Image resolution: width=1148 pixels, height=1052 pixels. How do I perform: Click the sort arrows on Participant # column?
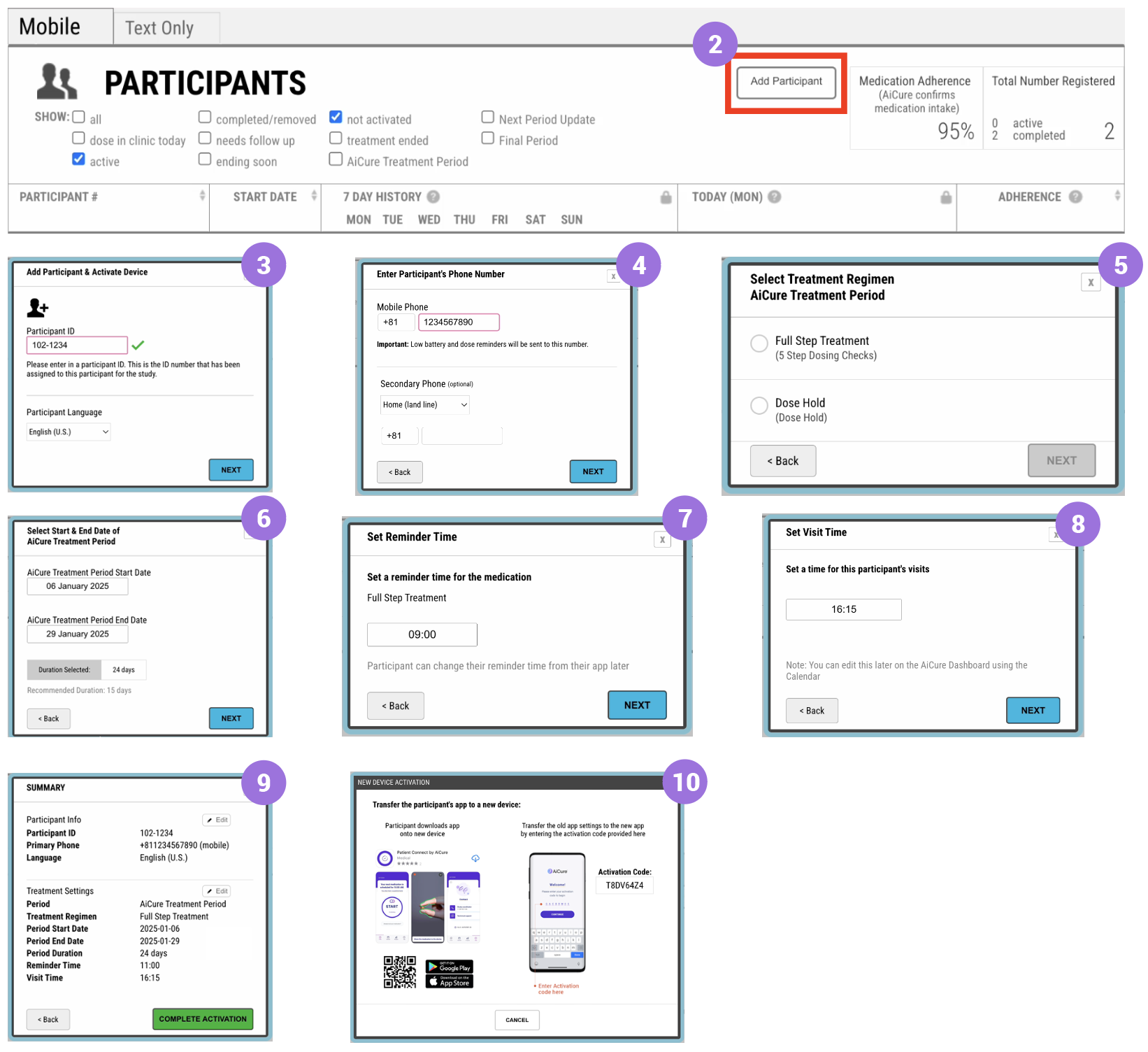coord(203,197)
